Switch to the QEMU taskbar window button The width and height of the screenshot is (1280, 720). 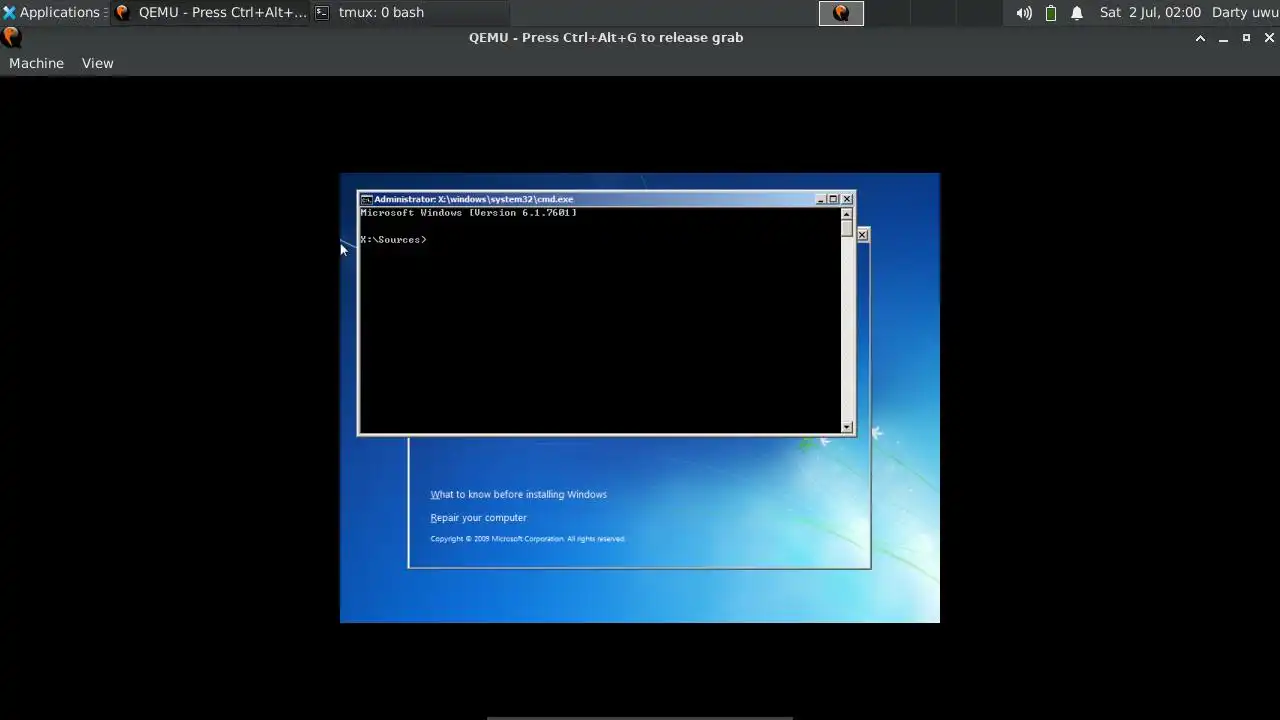[210, 13]
